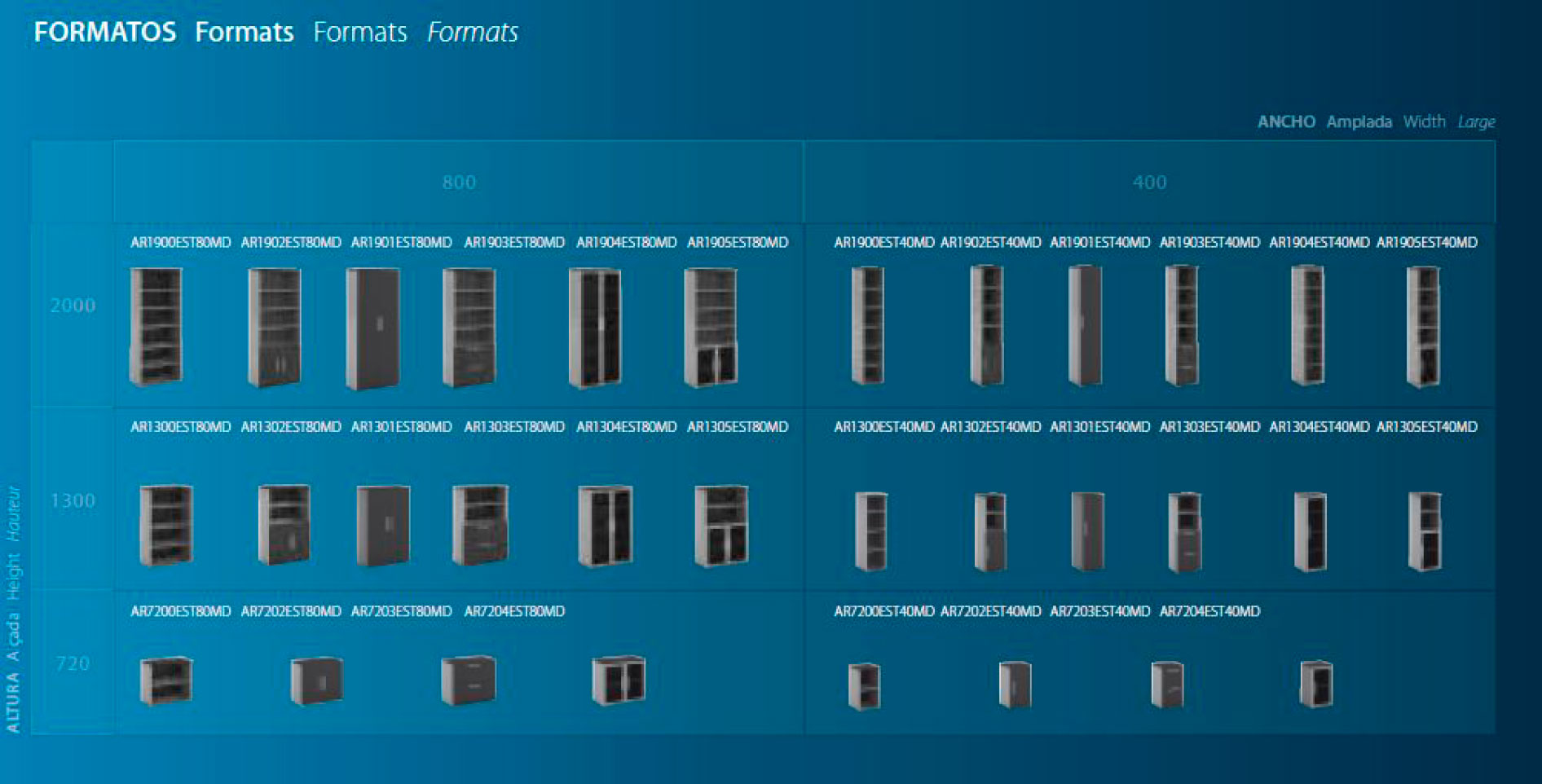This screenshot has height=784, width=1542.
Task: Pick the AR1904EST80MD glass-door cabinet image
Action: coord(595,328)
